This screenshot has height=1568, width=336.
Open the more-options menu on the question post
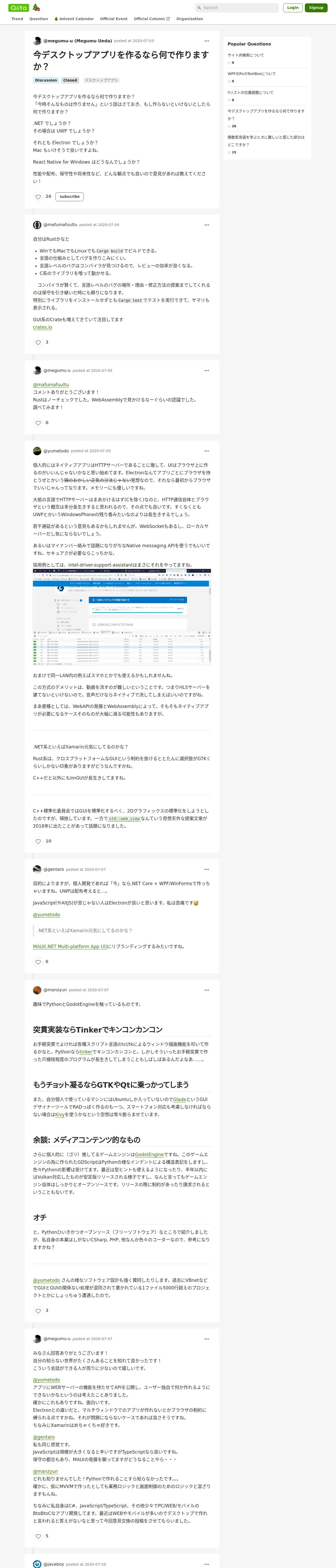(x=207, y=41)
